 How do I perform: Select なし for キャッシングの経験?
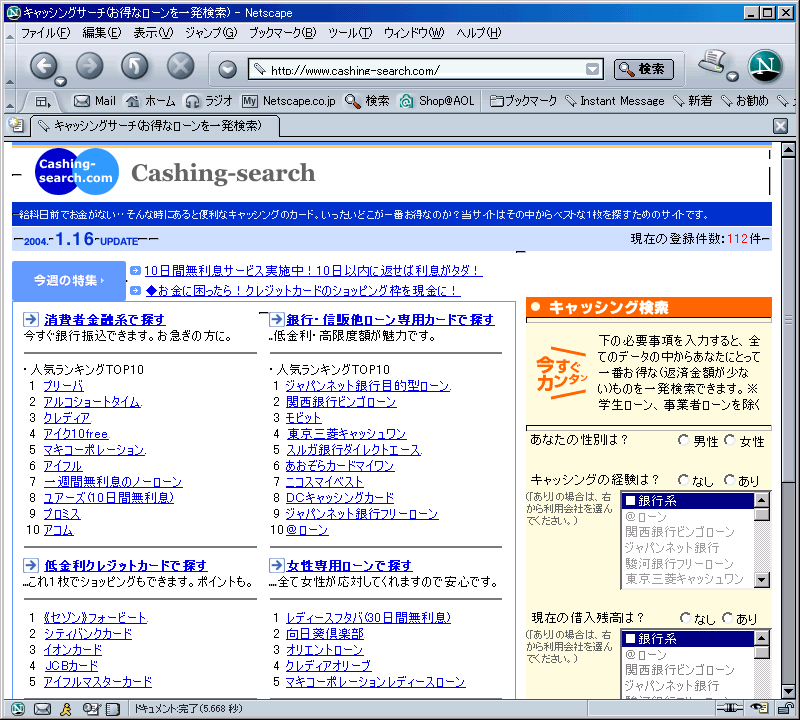[684, 480]
